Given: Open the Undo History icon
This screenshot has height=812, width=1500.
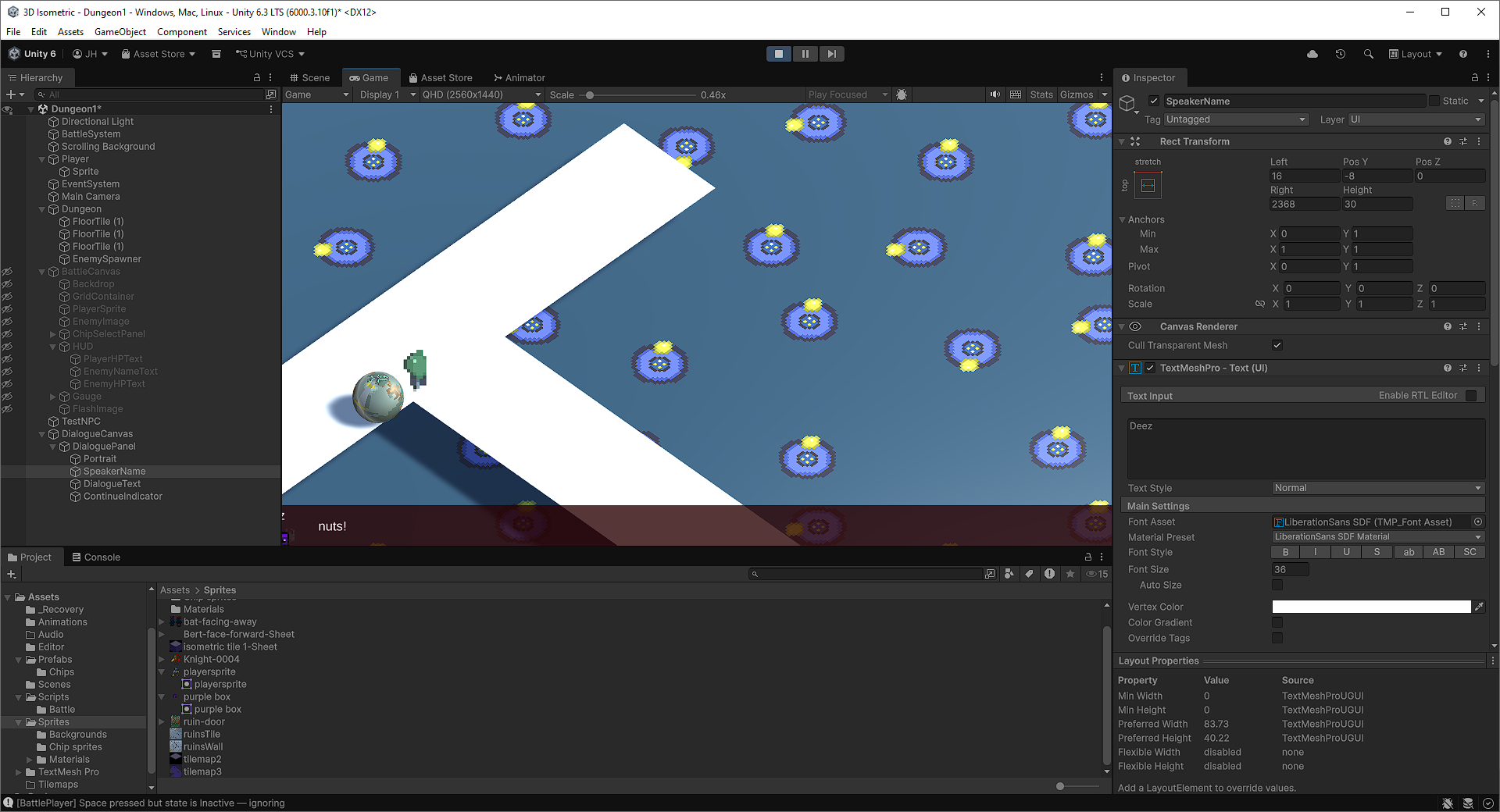Looking at the screenshot, I should point(1341,54).
